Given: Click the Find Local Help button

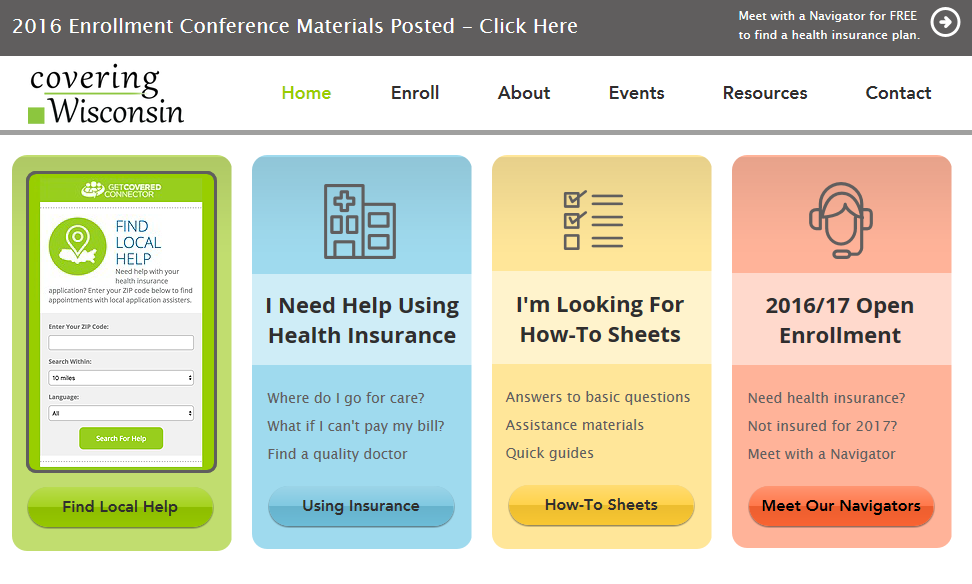Looking at the screenshot, I should [120, 507].
